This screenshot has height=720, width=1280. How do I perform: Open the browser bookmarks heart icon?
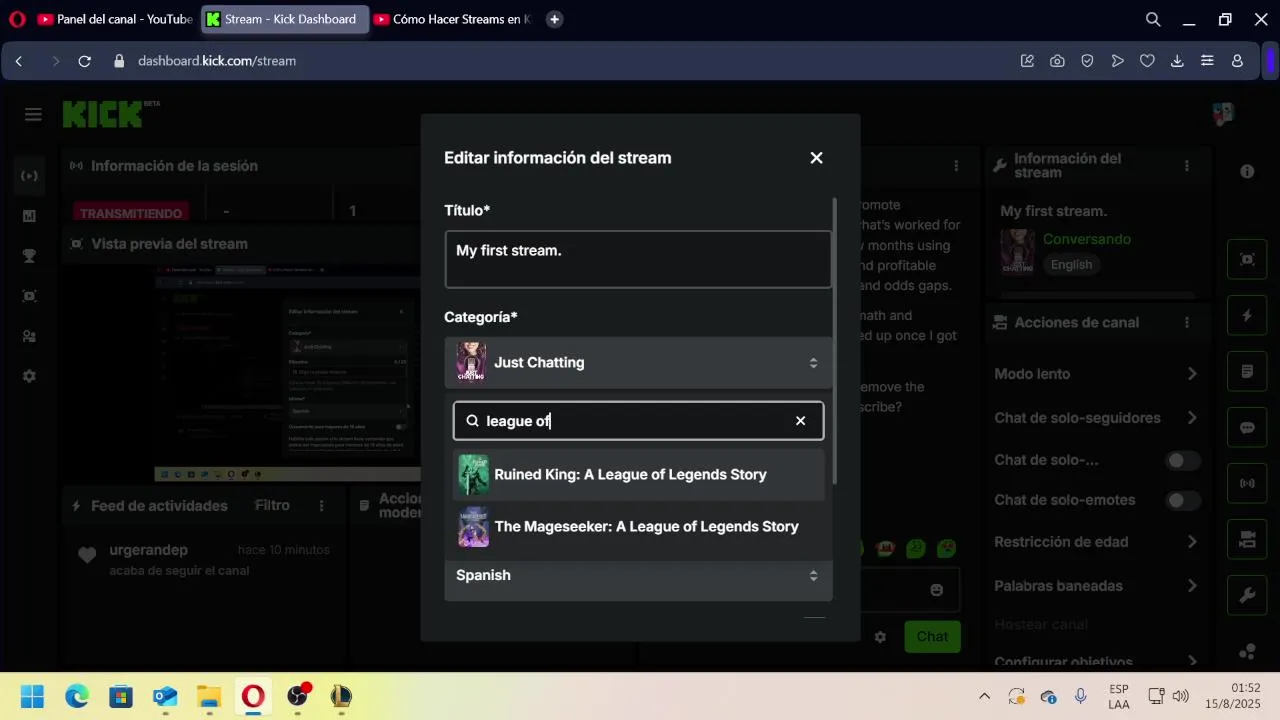coord(1147,61)
